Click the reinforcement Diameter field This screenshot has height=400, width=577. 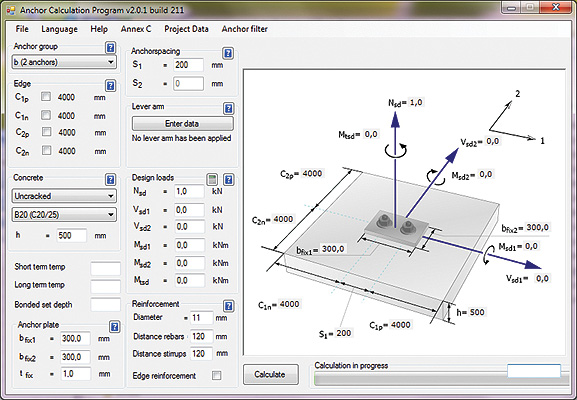(x=202, y=318)
